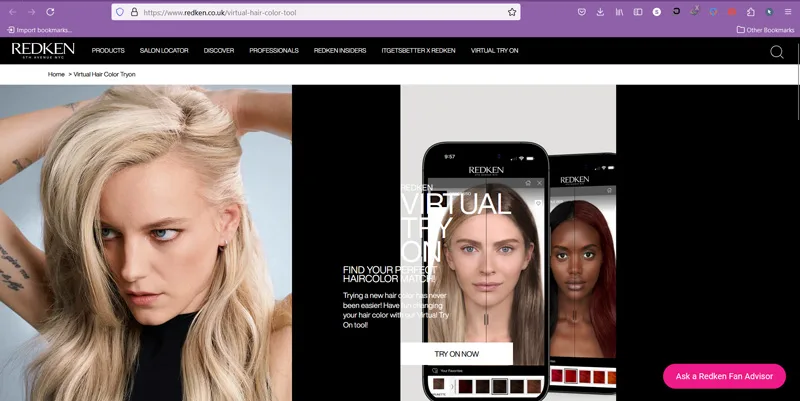Open ItGetsBetter x Redken nav item

pyautogui.click(x=418, y=51)
